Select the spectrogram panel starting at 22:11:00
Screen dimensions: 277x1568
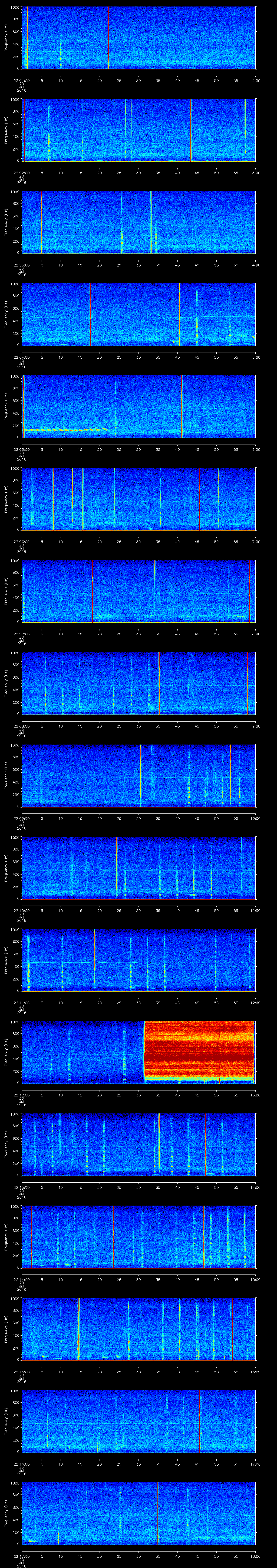139,960
